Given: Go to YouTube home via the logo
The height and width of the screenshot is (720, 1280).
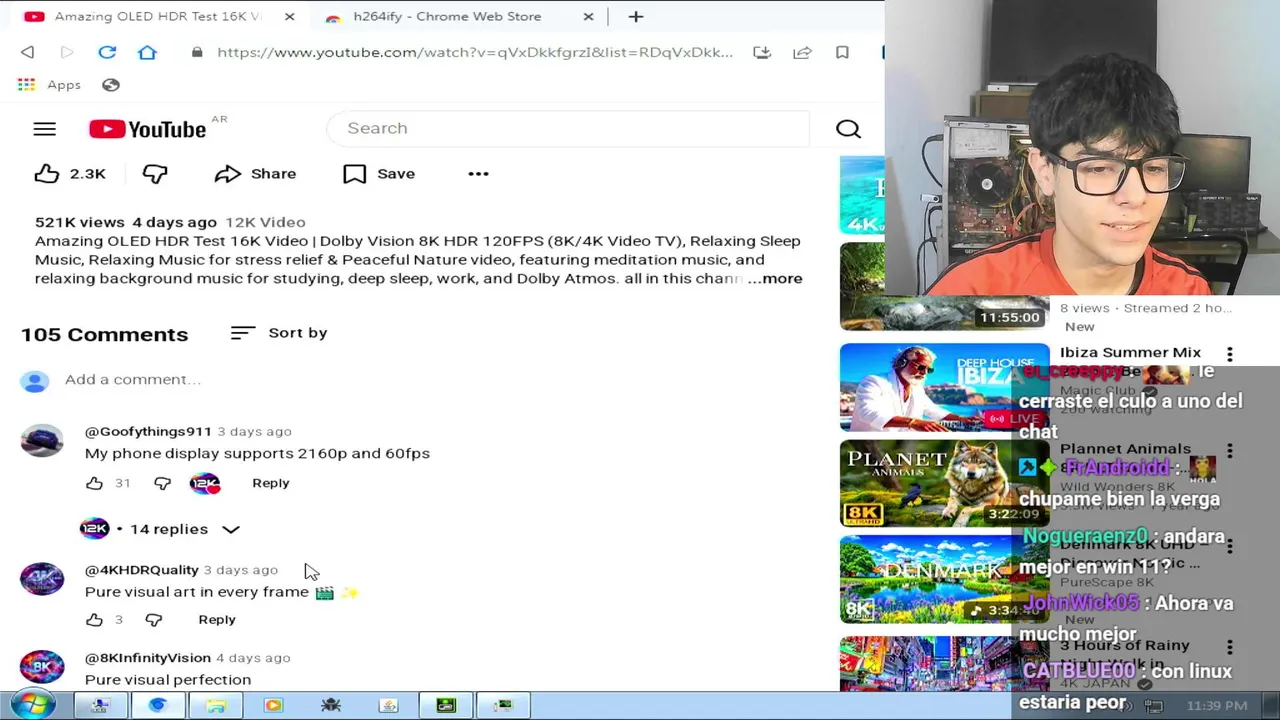Looking at the screenshot, I should click(x=147, y=129).
